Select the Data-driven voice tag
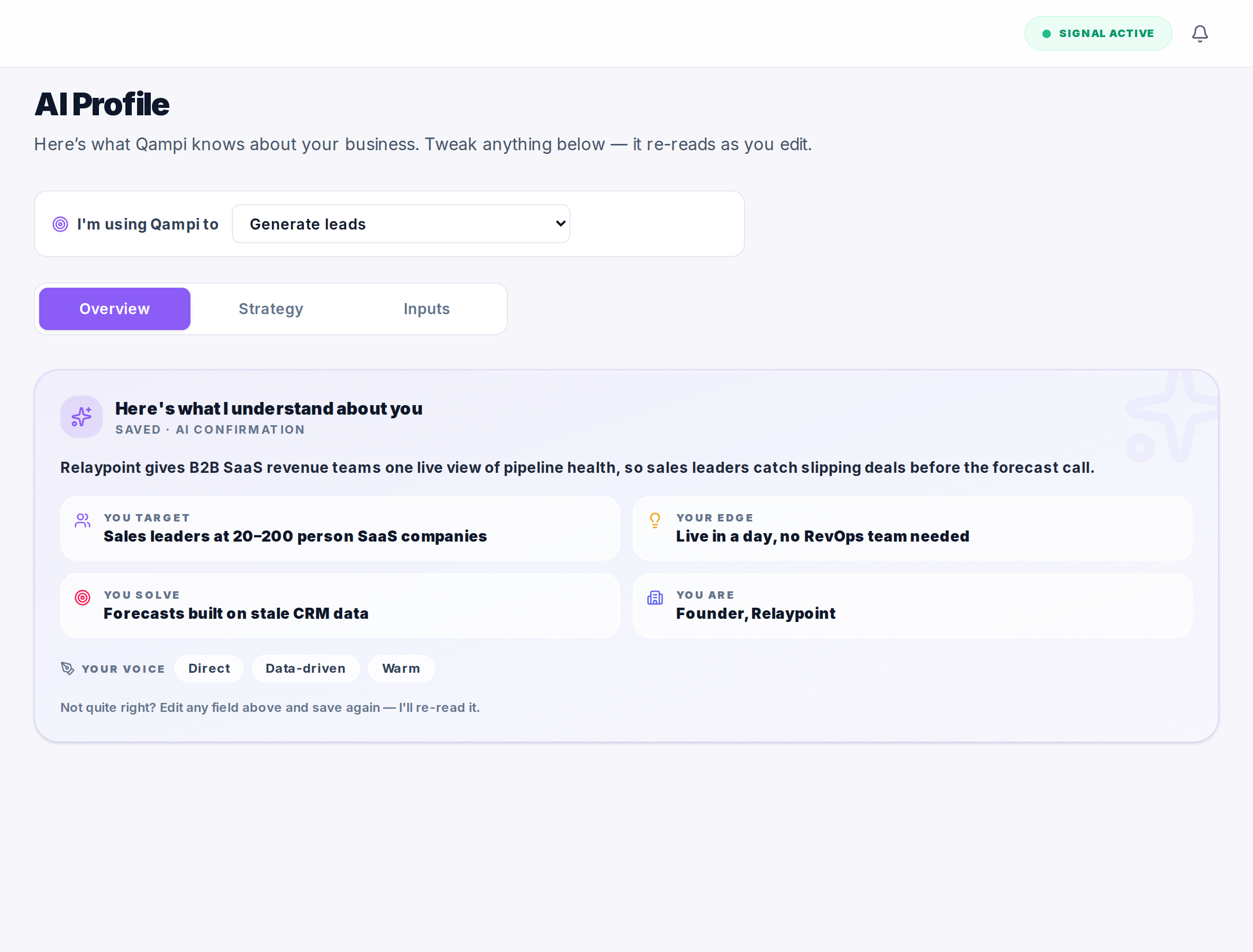 coord(306,669)
